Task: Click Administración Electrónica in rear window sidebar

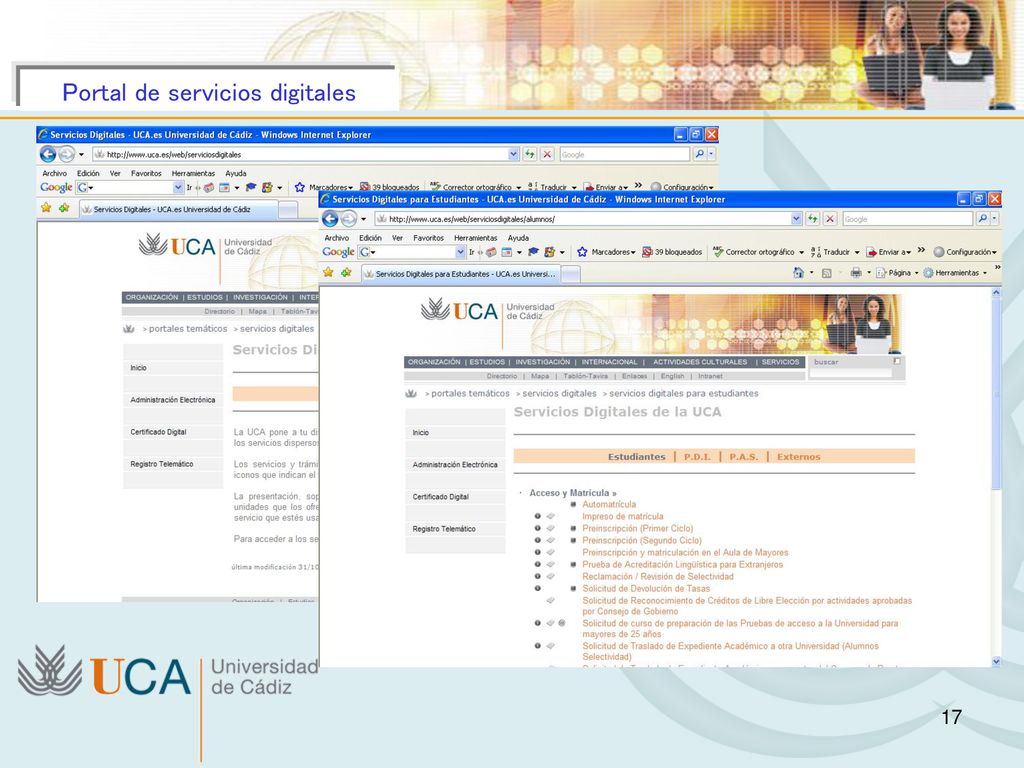Action: pyautogui.click(x=172, y=400)
